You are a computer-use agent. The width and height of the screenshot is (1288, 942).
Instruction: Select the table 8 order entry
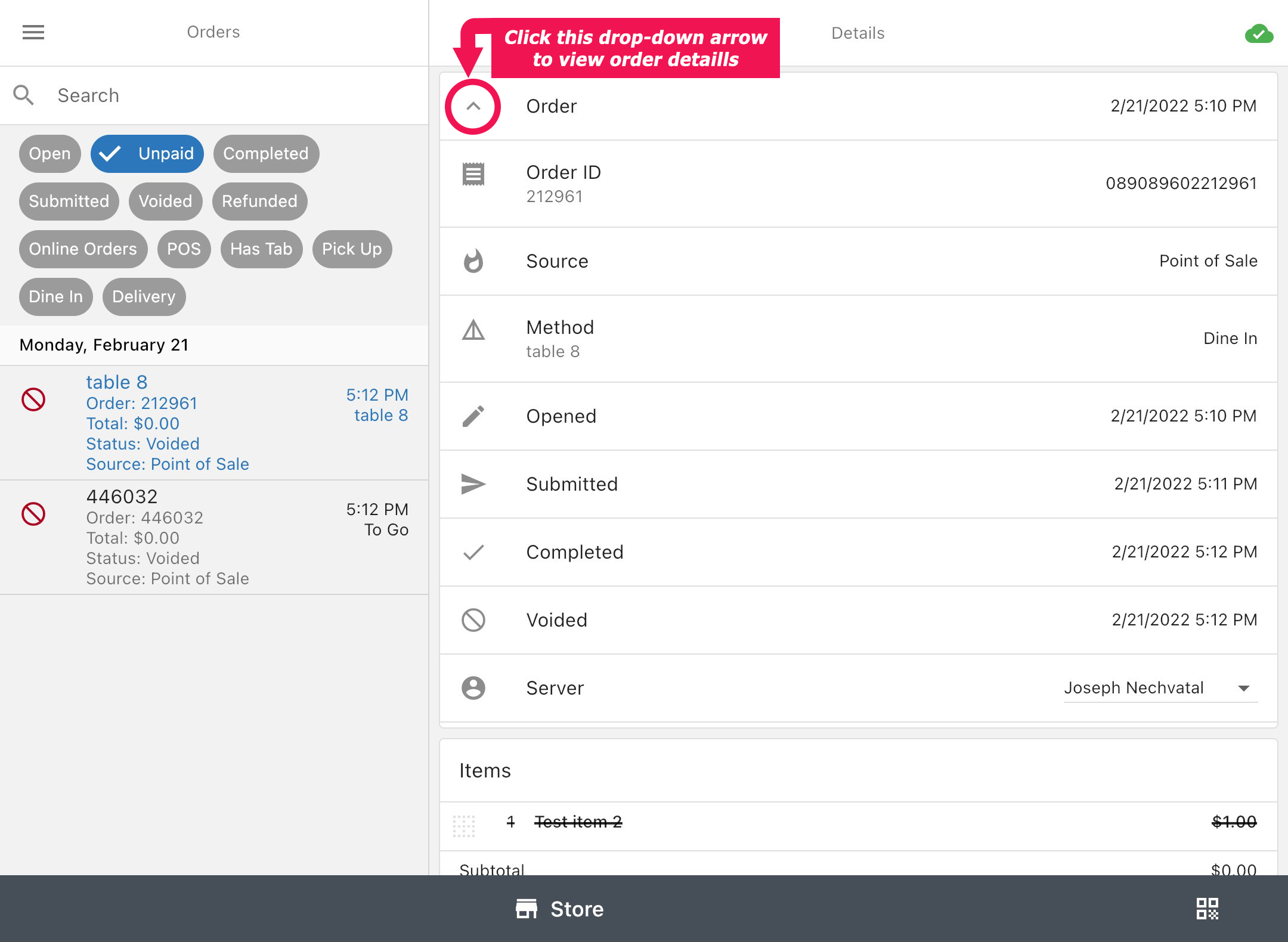click(x=214, y=423)
